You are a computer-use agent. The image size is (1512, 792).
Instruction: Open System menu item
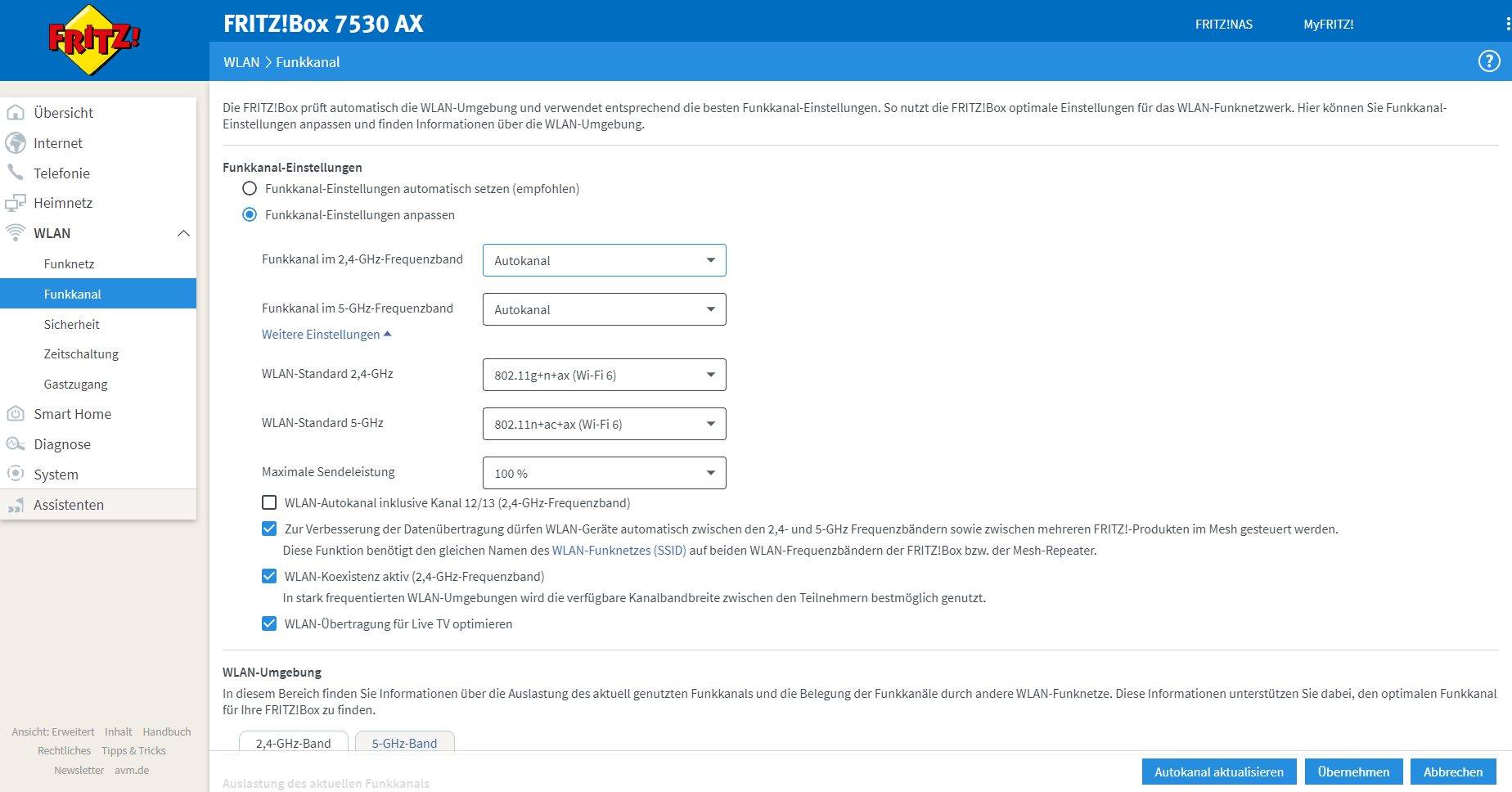98,475
